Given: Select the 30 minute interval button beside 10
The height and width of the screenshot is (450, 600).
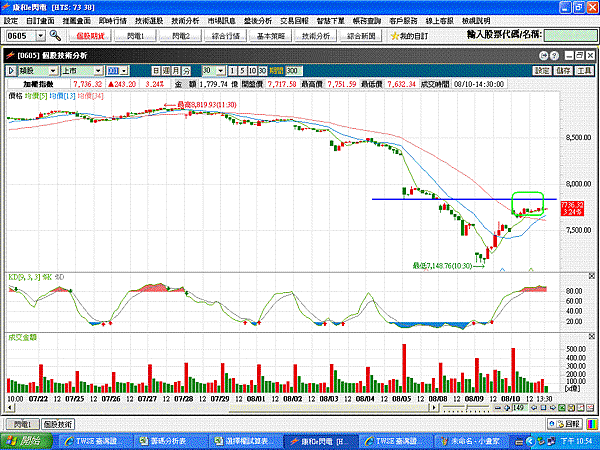Looking at the screenshot, I should tap(262, 71).
